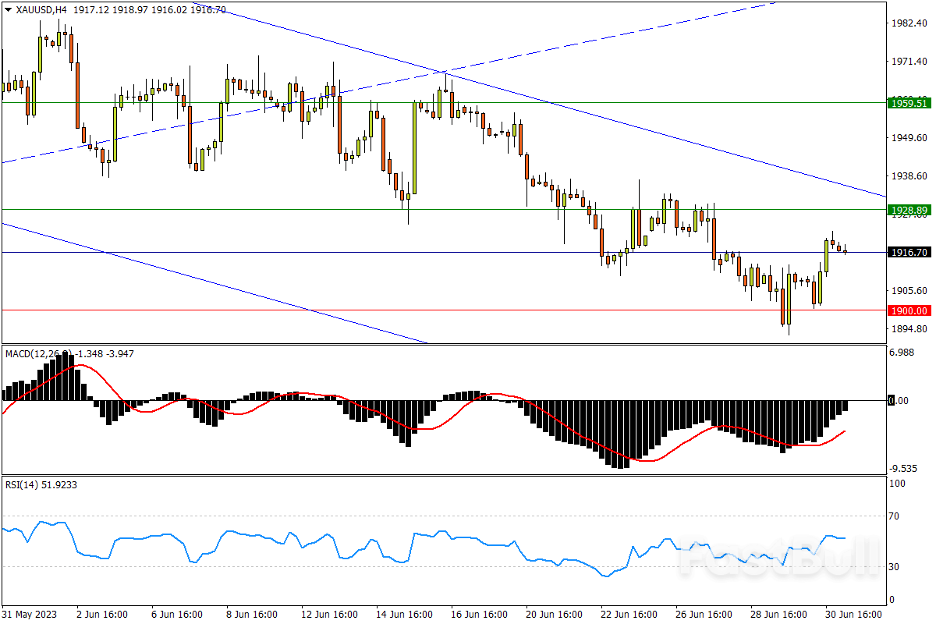
Task: Click the 1982.40 price scale value
Action: tap(909, 23)
